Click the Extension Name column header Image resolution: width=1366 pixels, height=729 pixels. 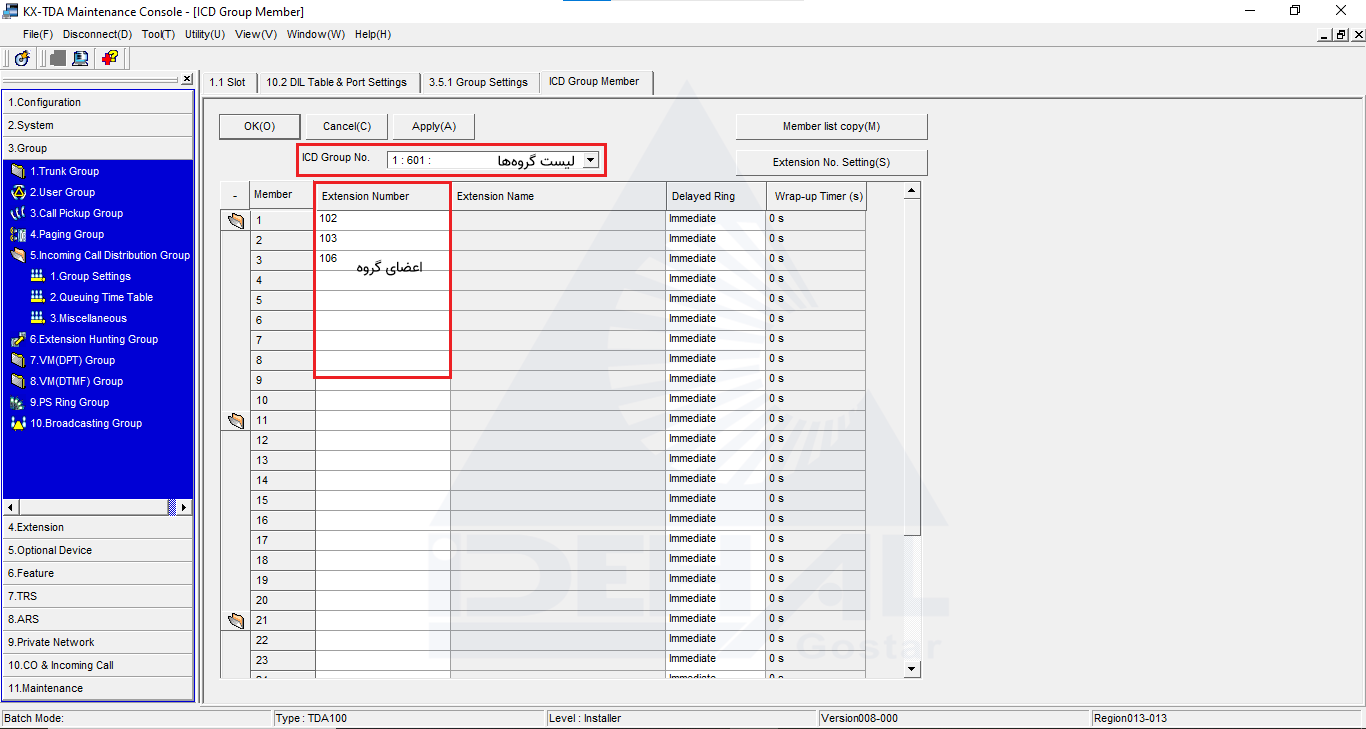[x=558, y=196]
